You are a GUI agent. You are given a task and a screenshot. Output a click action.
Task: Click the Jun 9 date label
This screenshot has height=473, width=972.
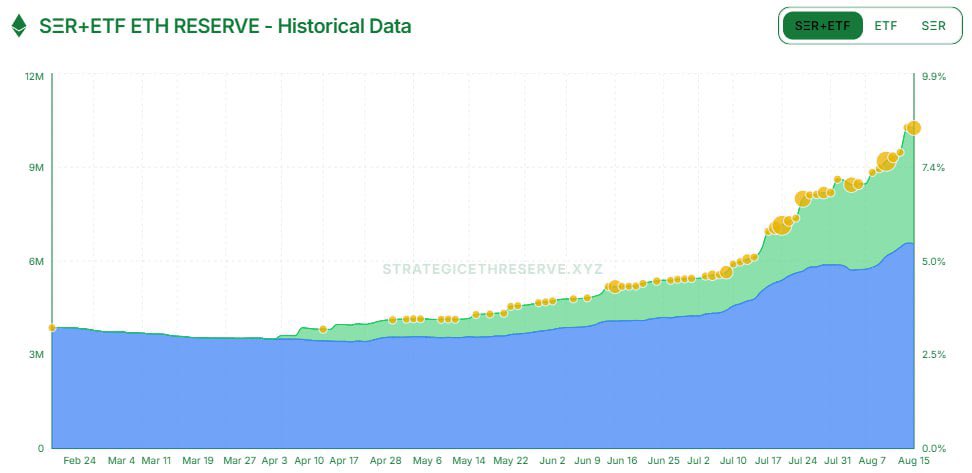pos(587,461)
